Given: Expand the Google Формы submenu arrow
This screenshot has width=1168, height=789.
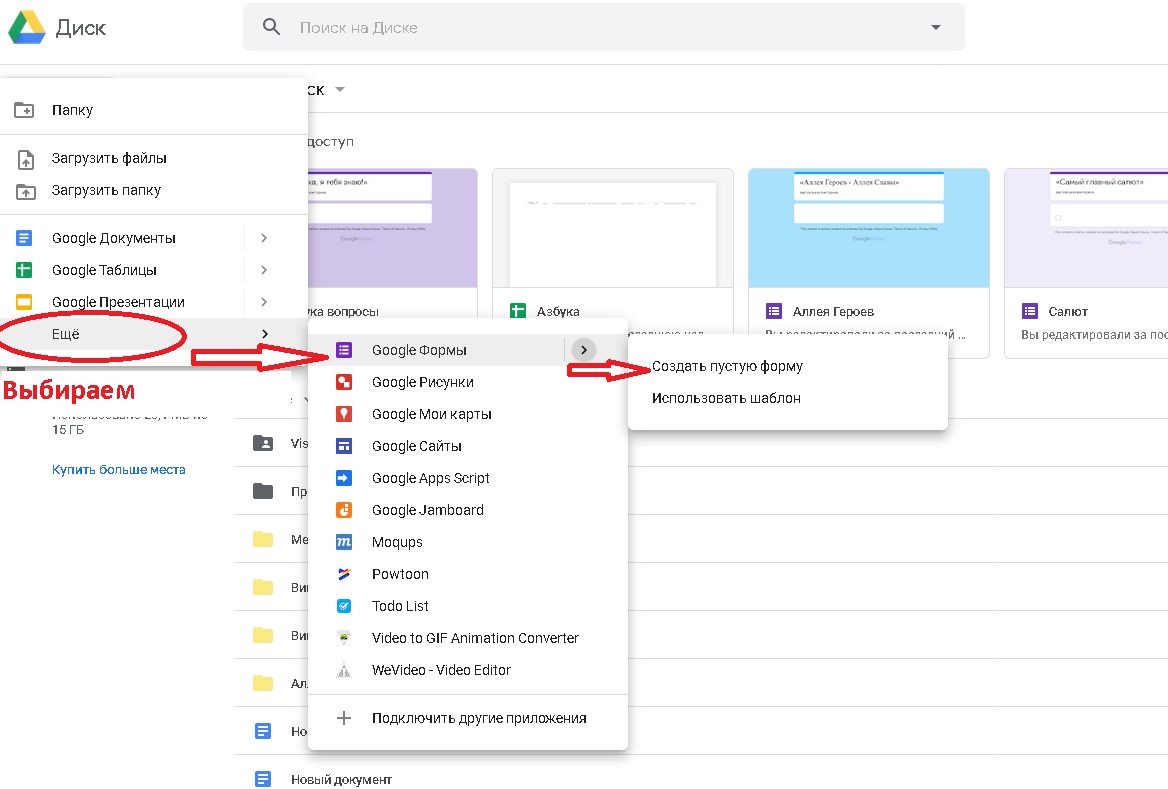Looking at the screenshot, I should pos(584,350).
